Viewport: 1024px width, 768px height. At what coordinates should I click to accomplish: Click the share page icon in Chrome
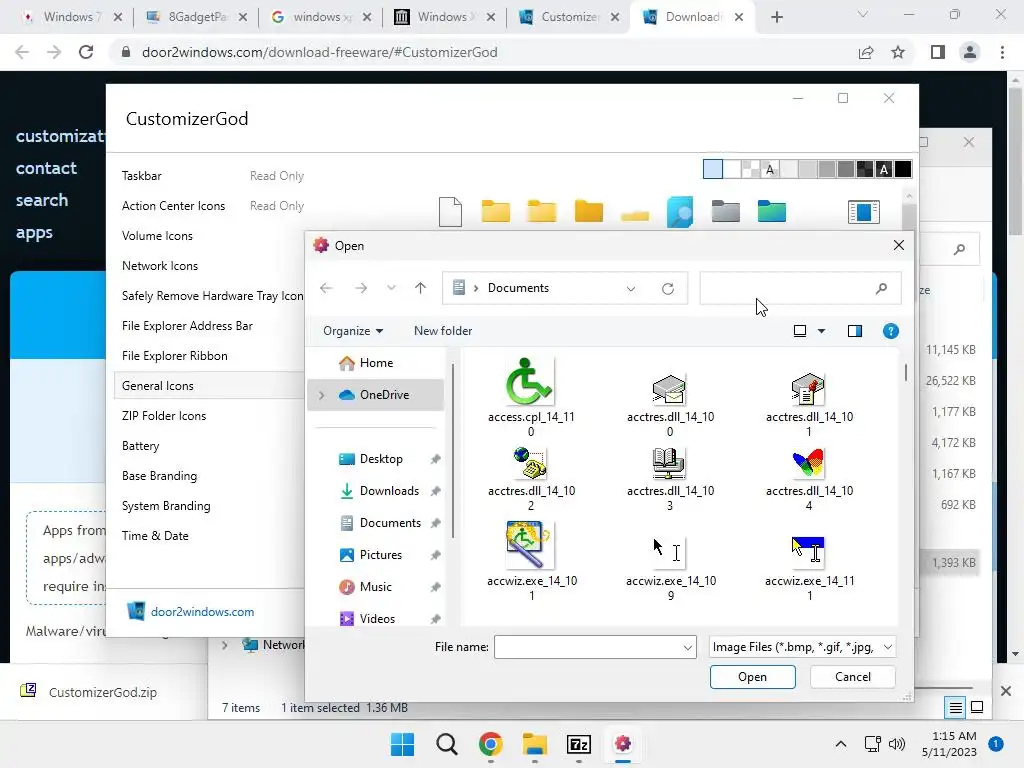[866, 52]
